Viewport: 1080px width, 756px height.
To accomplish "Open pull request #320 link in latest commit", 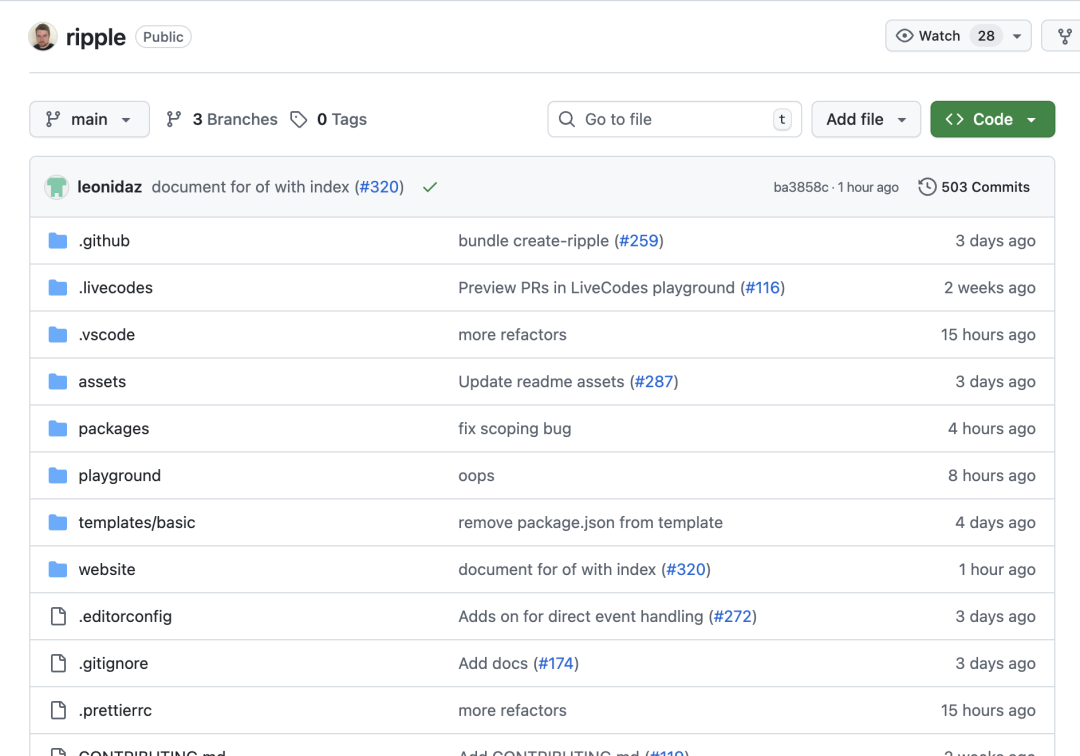I will [x=379, y=187].
